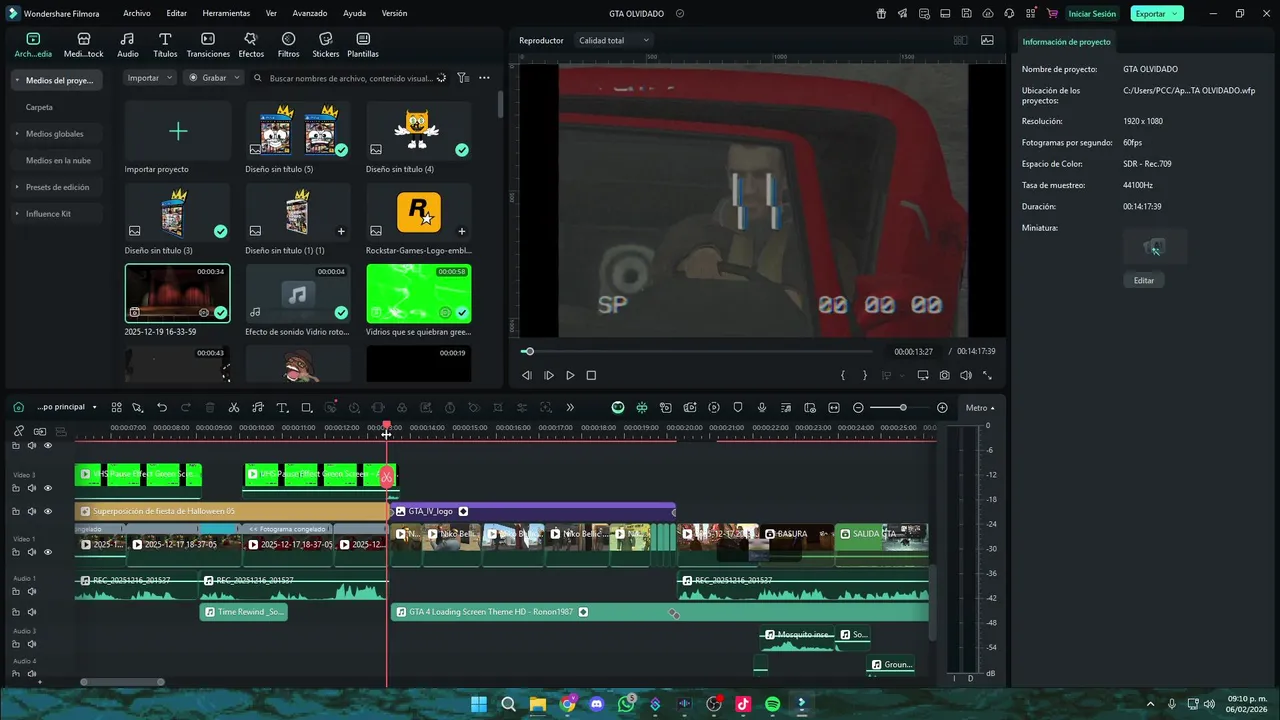Click the voiceover microphone icon in timeline toolbar
The width and height of the screenshot is (1280, 720).
[762, 408]
